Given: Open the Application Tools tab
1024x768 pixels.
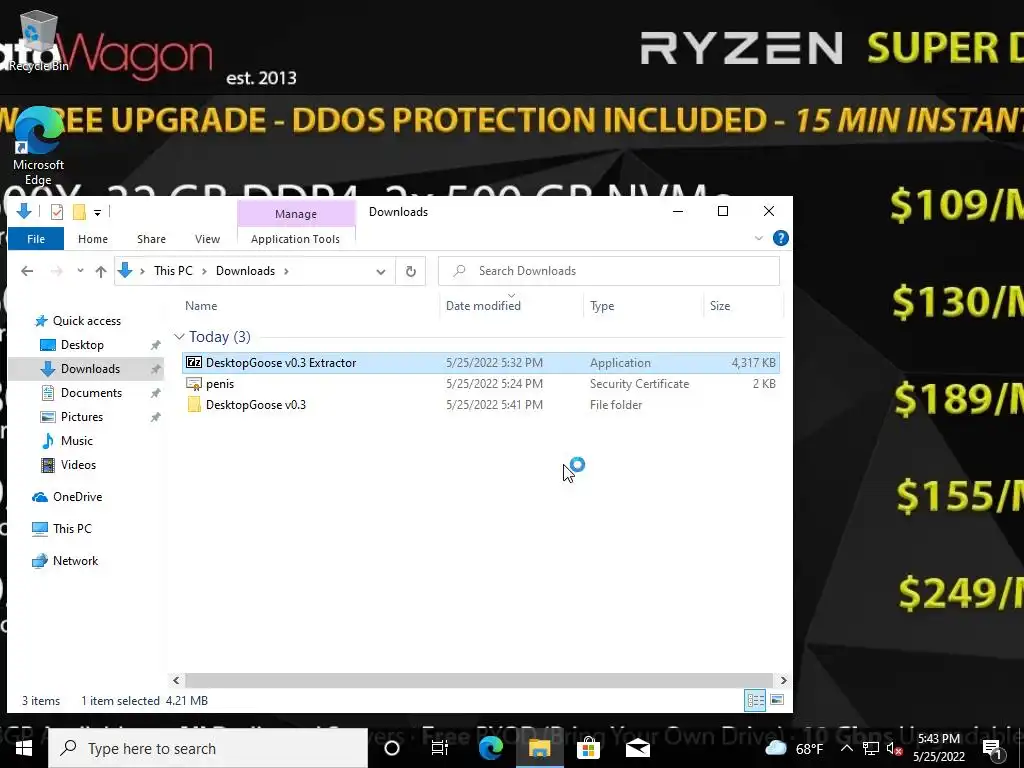Looking at the screenshot, I should (x=295, y=239).
